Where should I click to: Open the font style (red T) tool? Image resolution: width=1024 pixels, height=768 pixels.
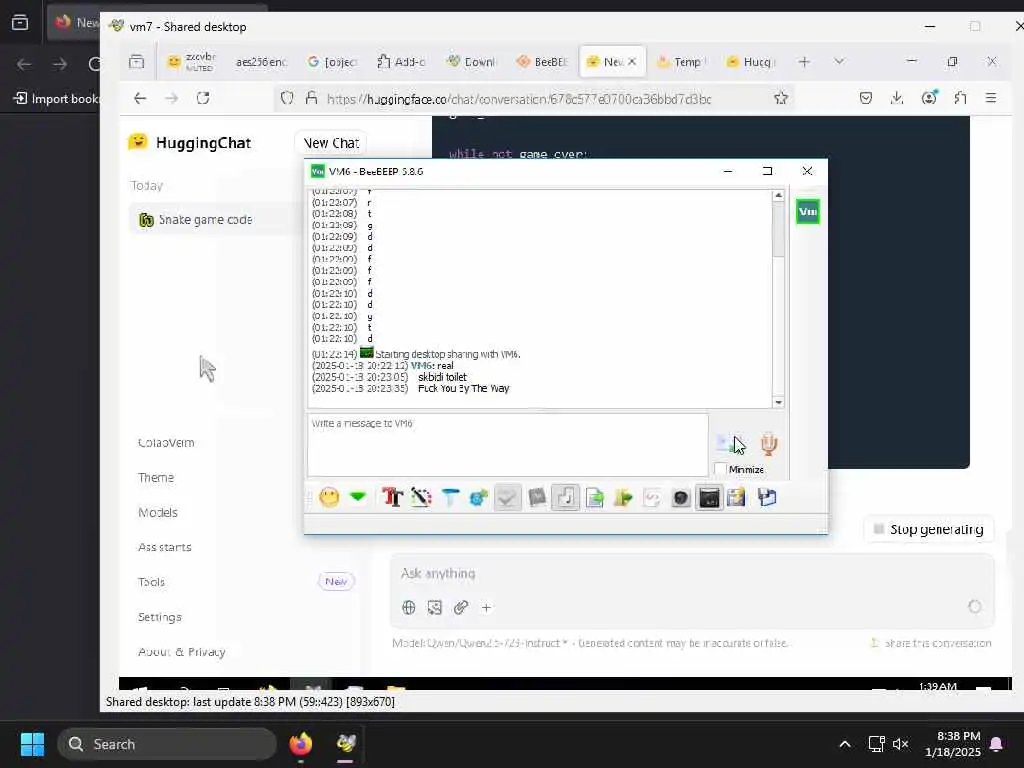click(392, 498)
